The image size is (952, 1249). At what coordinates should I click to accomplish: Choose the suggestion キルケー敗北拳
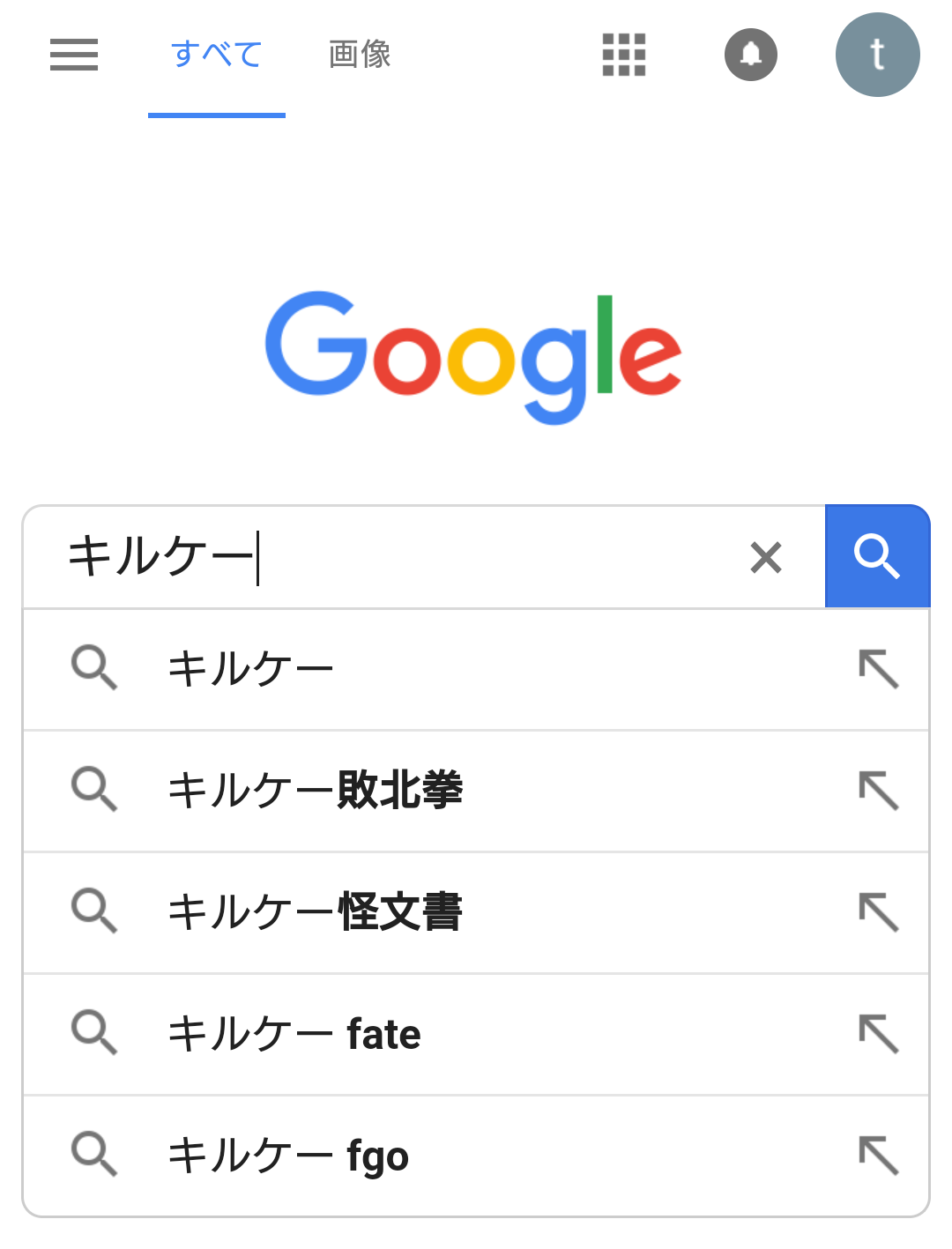coord(315,790)
